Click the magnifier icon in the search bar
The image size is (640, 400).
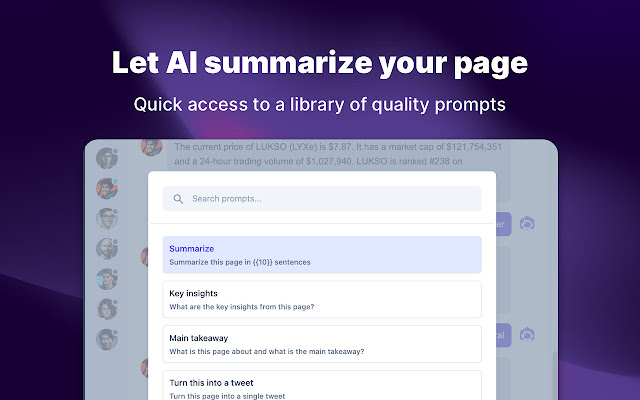(178, 199)
